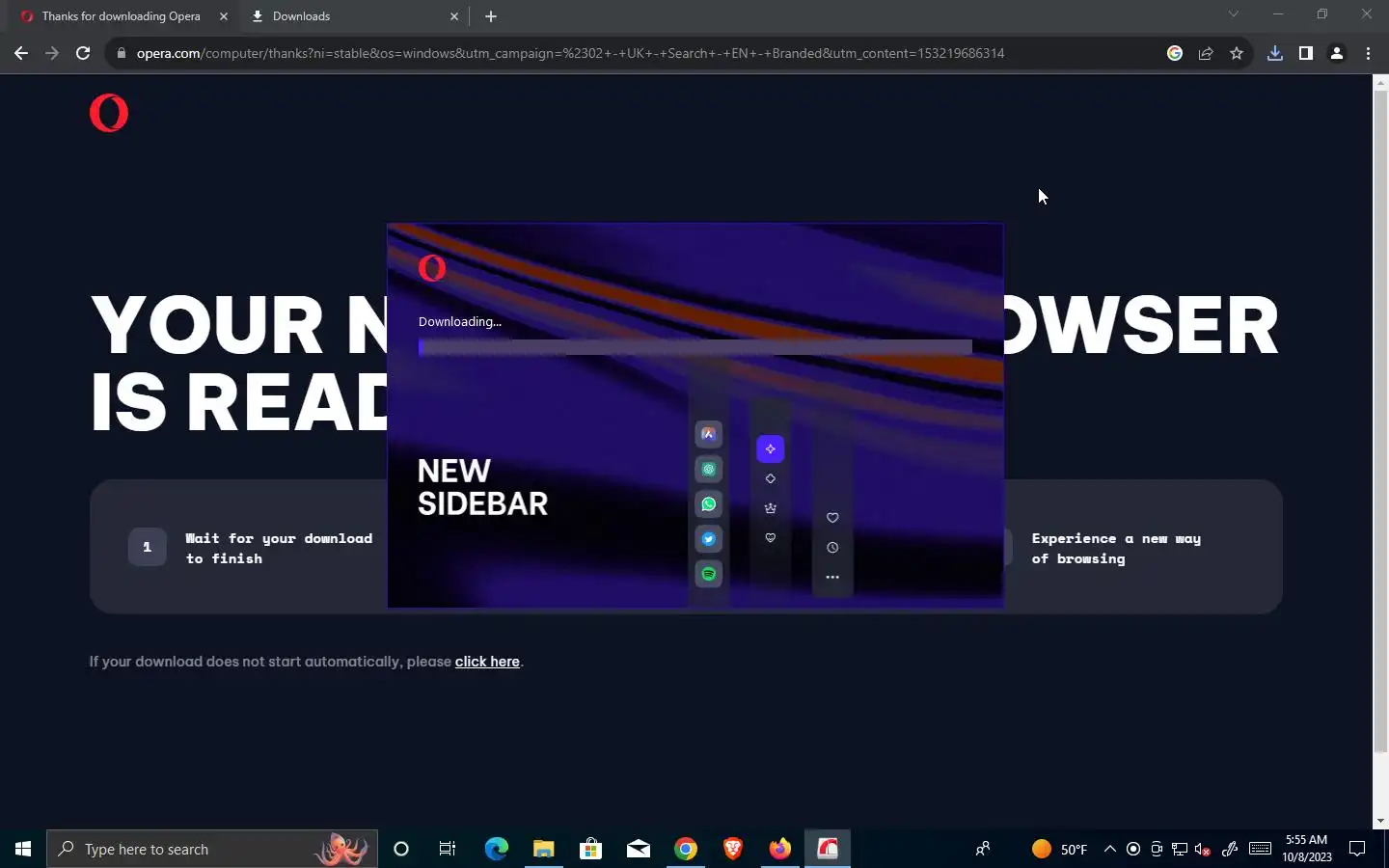This screenshot has width=1389, height=868.
Task: Click the WhatsApp icon in sidebar preview
Action: click(x=708, y=504)
